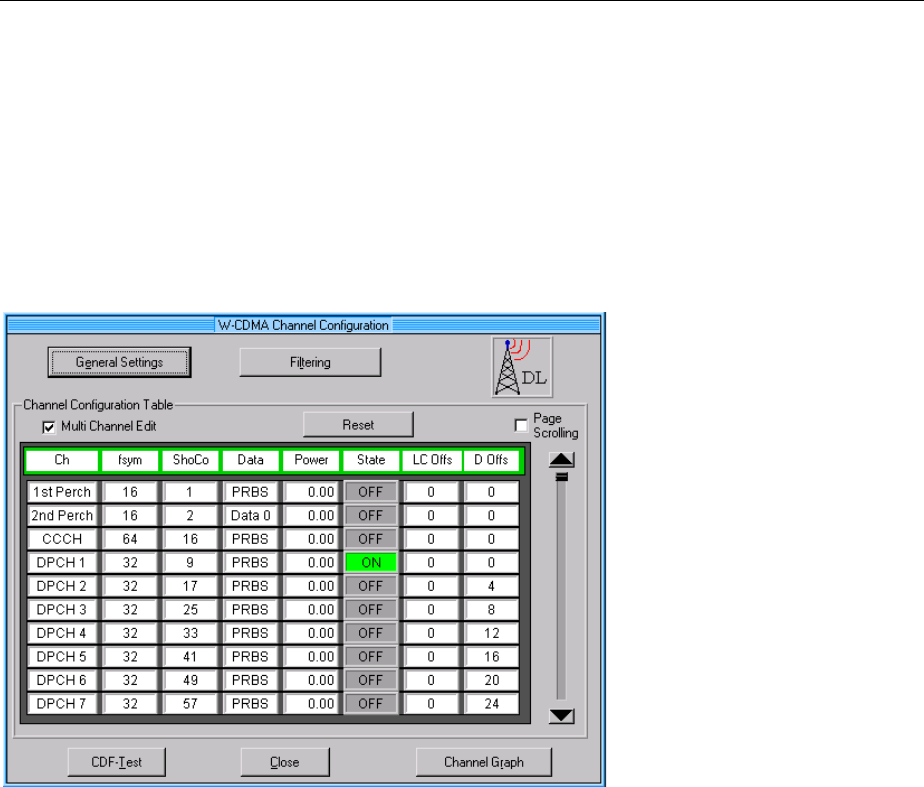This screenshot has height=787, width=924.
Task: Edit fsym value of 1st Perch
Action: pos(130,492)
